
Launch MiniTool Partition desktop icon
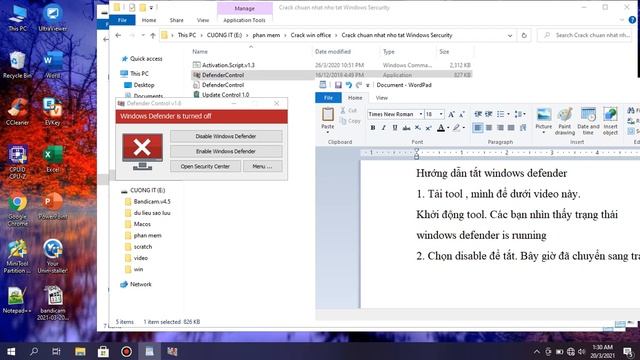pyautogui.click(x=17, y=257)
